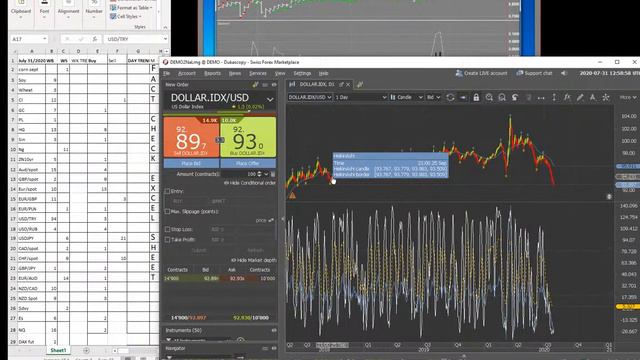Click the New Order panel list-view icon
This screenshot has height=360, width=640.
click(265, 84)
